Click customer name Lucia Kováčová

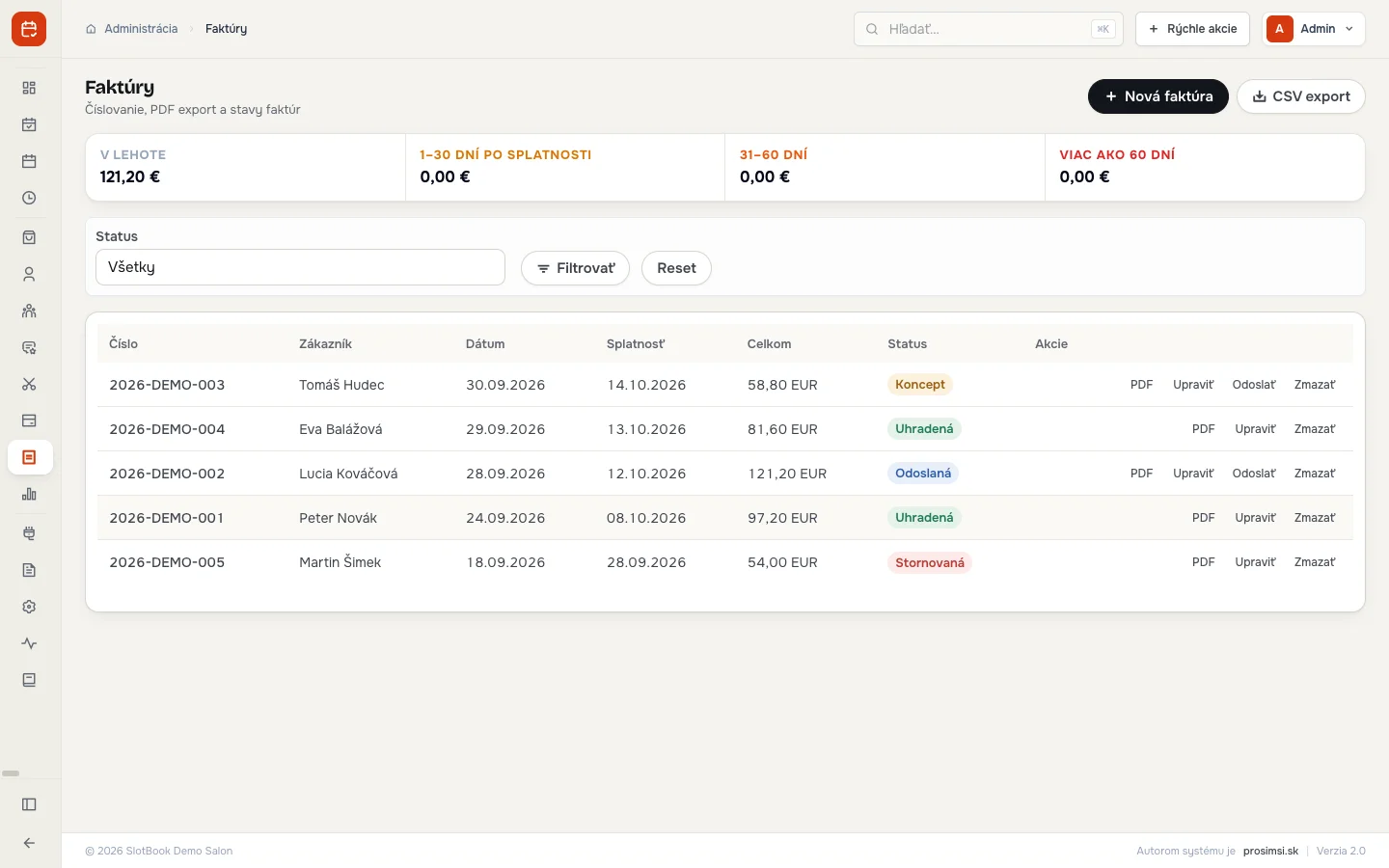tap(348, 474)
